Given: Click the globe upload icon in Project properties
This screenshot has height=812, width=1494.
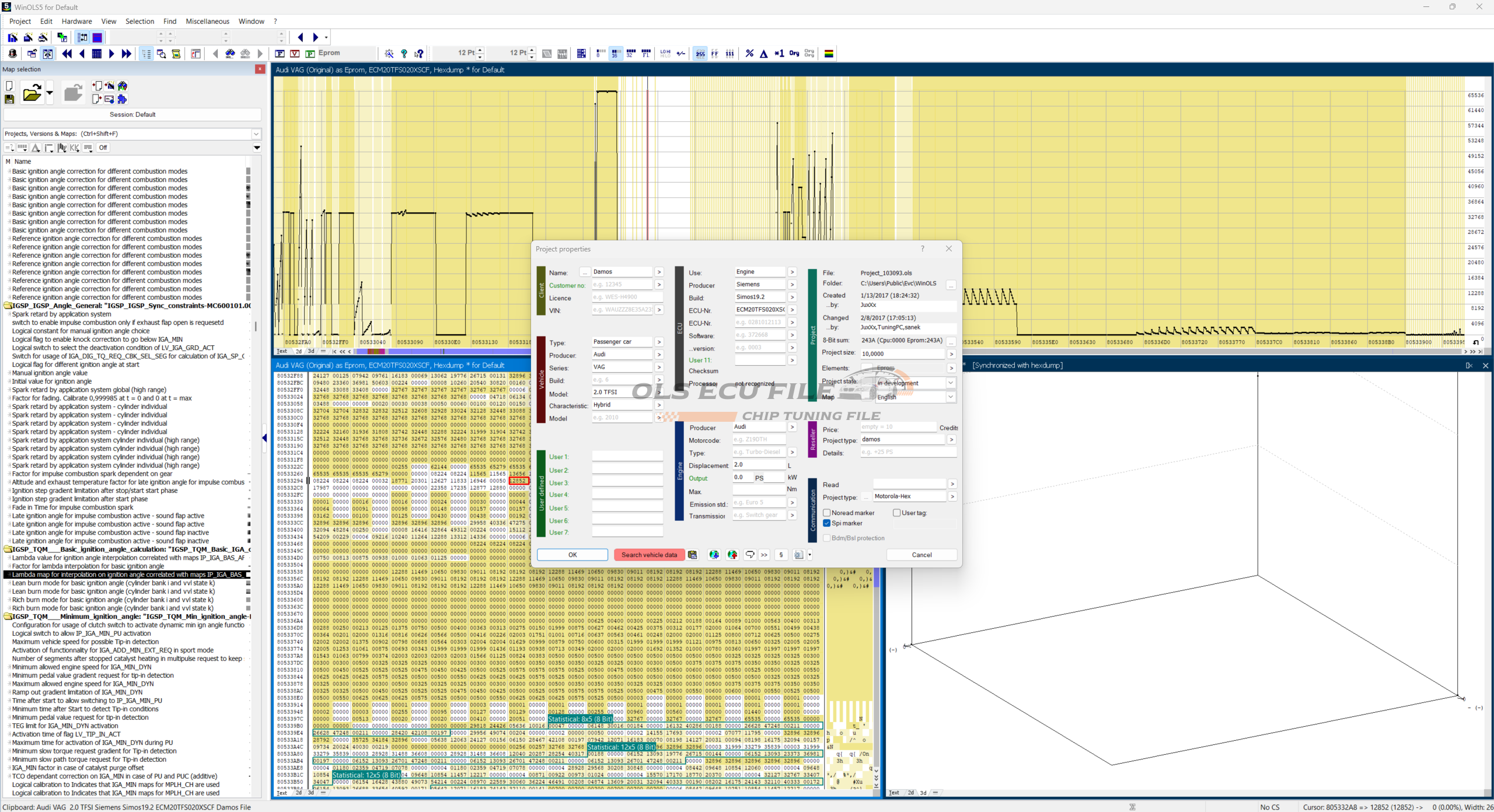Looking at the screenshot, I should click(x=732, y=555).
